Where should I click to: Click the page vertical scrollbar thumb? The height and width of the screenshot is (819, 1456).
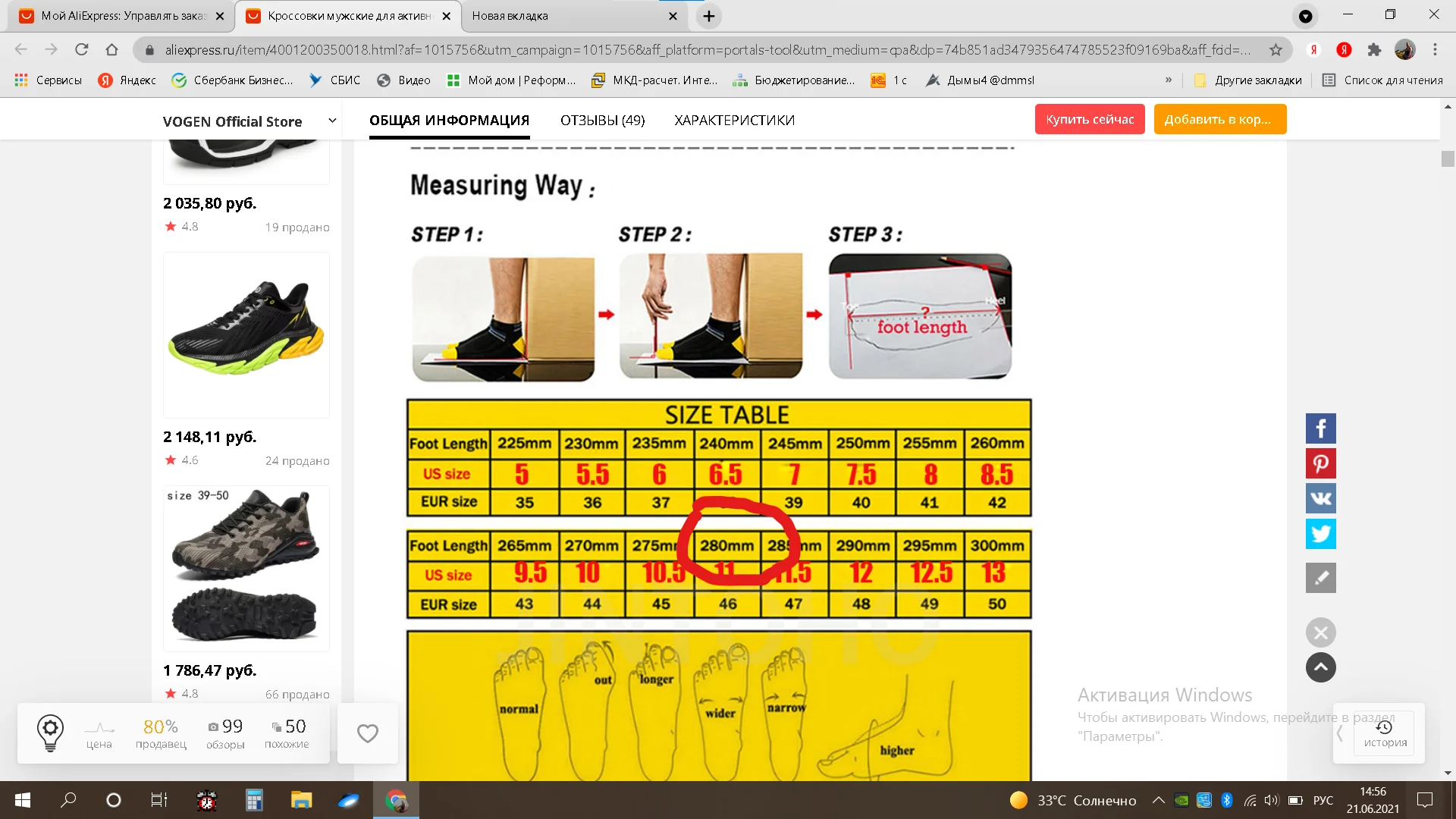pos(1448,158)
